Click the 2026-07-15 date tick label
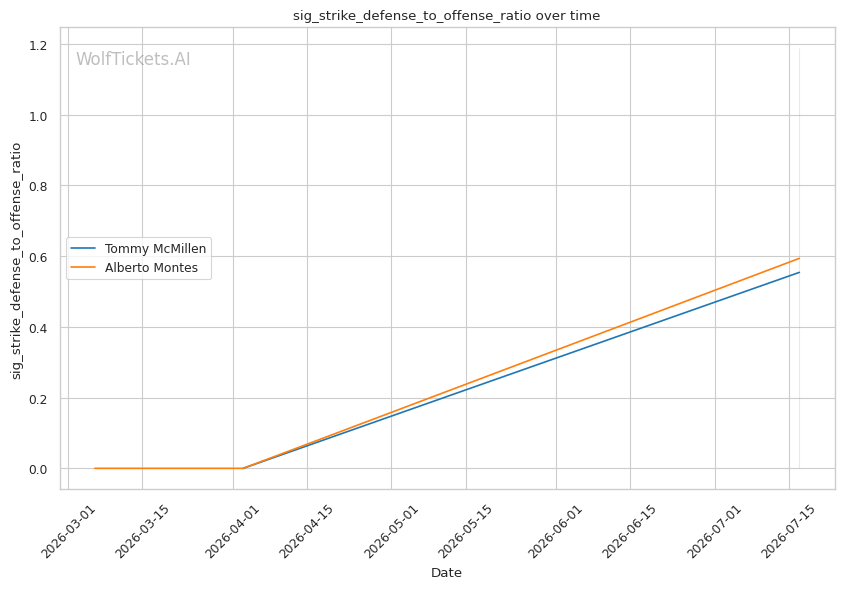The height and width of the screenshot is (589, 844). (x=789, y=531)
